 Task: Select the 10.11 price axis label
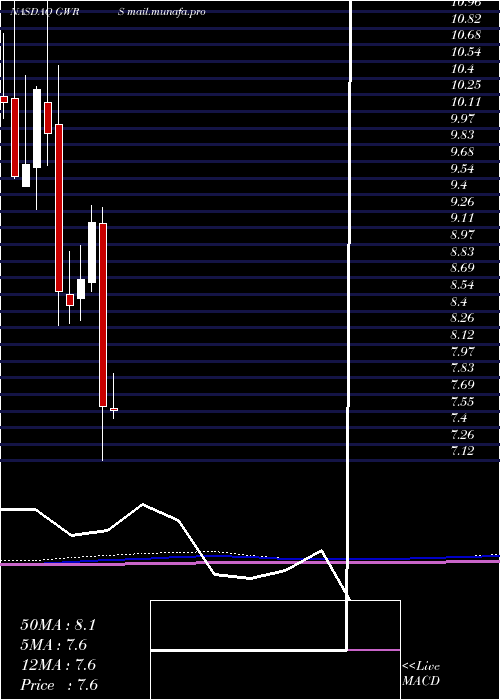click(x=466, y=102)
